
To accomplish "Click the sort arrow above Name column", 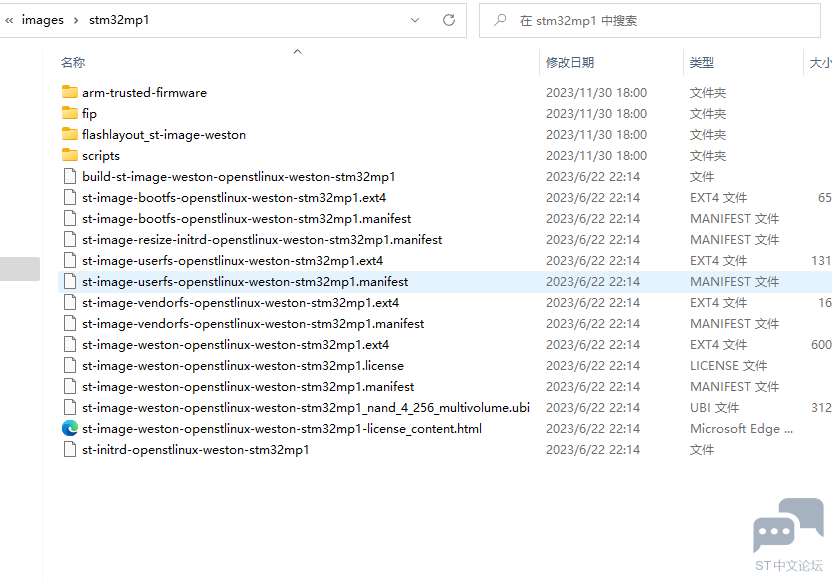I will tap(298, 51).
